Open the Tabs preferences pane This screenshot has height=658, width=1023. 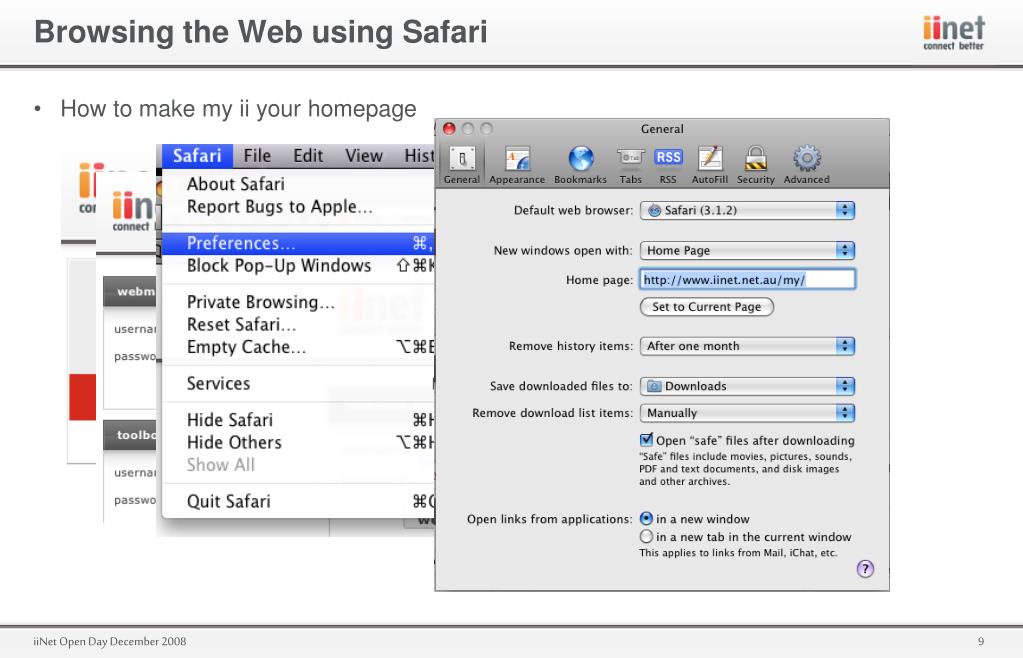(630, 164)
